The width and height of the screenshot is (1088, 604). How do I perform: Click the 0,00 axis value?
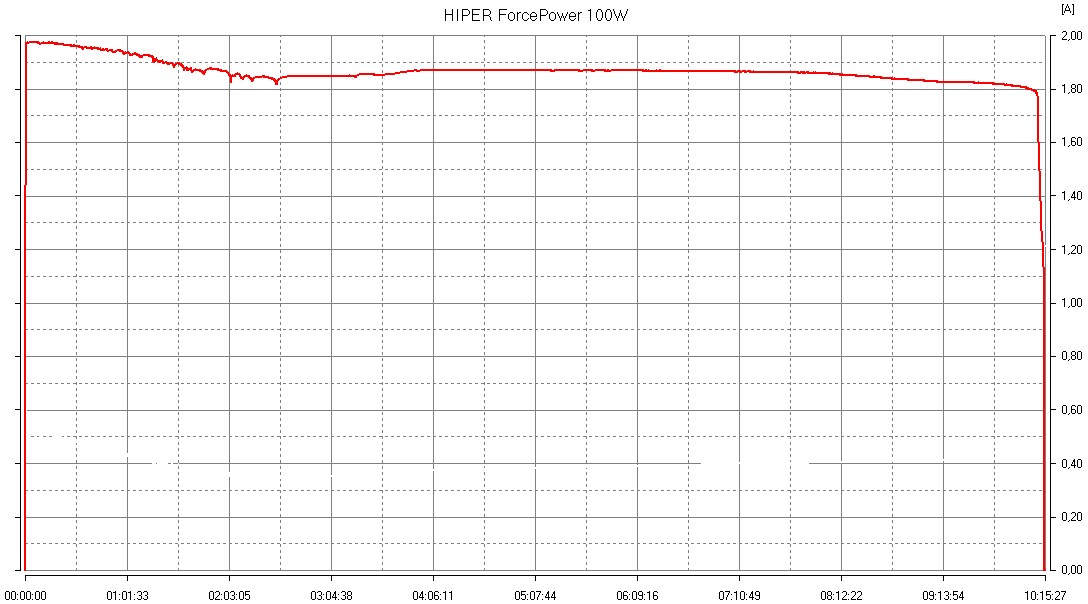click(x=1071, y=570)
